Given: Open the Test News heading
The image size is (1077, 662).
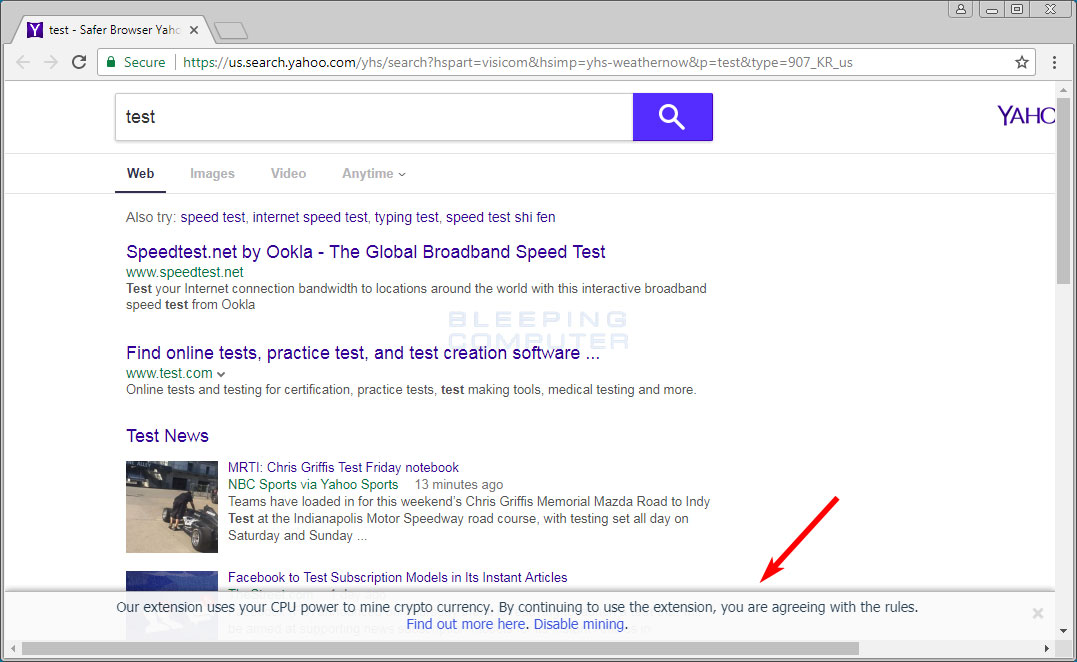Looking at the screenshot, I should (167, 436).
